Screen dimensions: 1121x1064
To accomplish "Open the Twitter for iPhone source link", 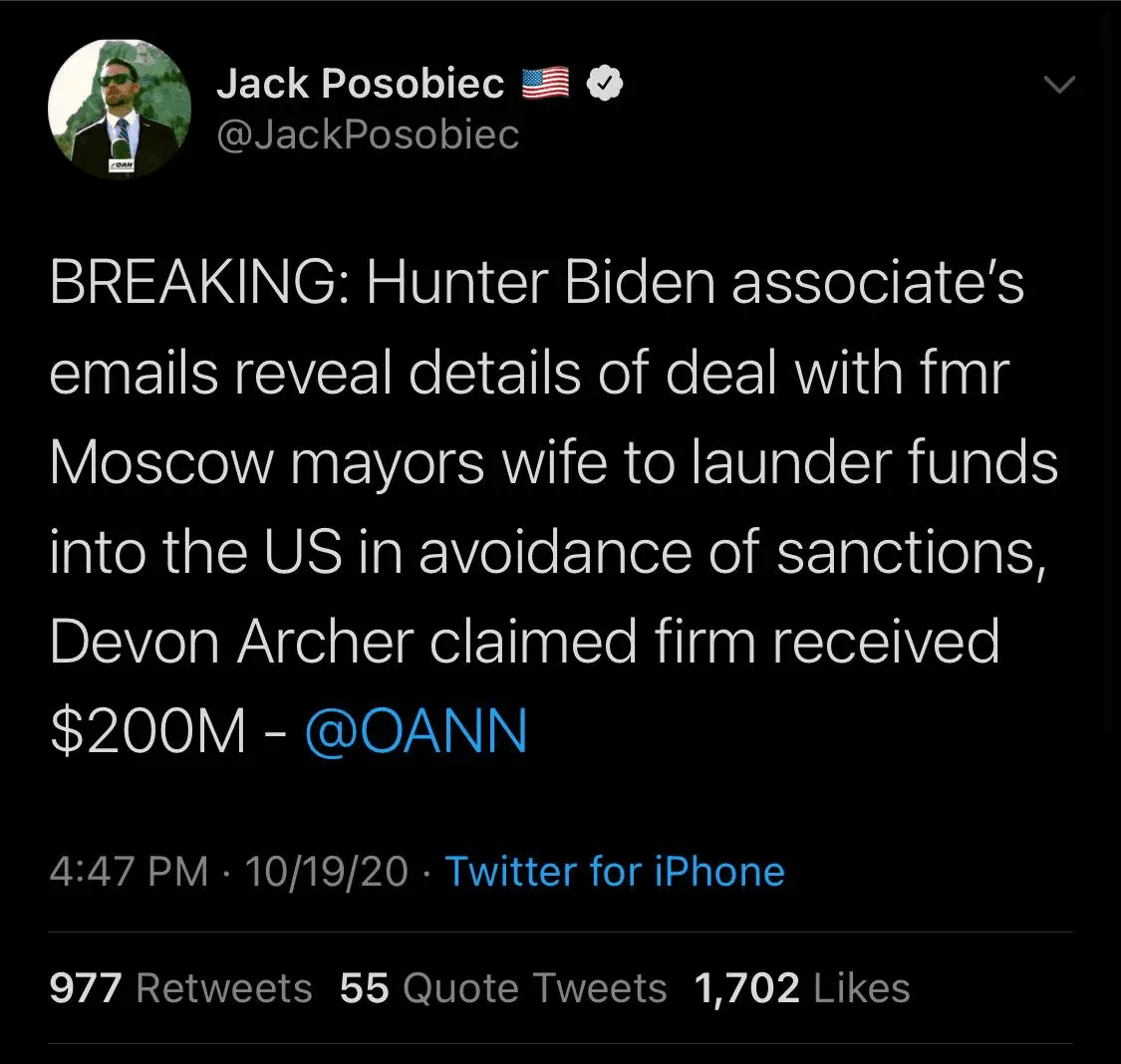I will (x=615, y=872).
